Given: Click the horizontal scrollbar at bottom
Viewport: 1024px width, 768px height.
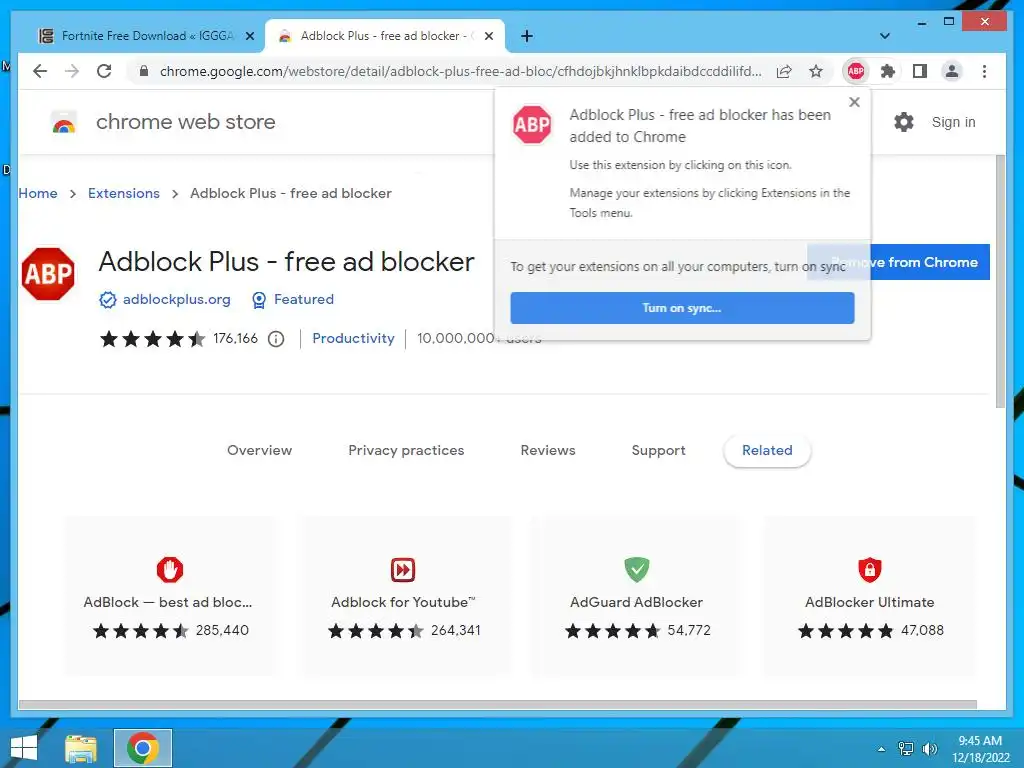Looking at the screenshot, I should (498, 705).
